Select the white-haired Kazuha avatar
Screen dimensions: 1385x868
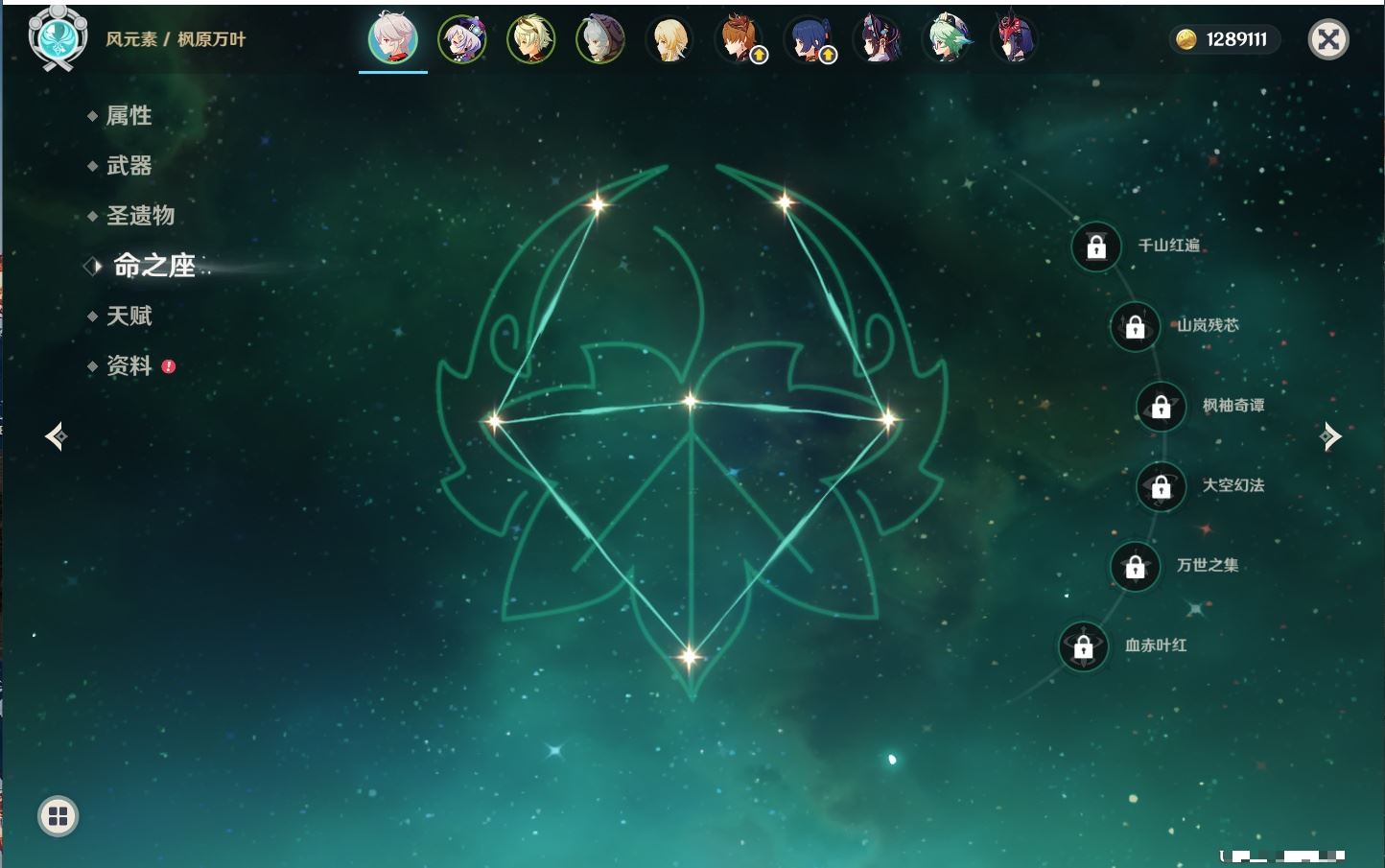pyautogui.click(x=393, y=39)
